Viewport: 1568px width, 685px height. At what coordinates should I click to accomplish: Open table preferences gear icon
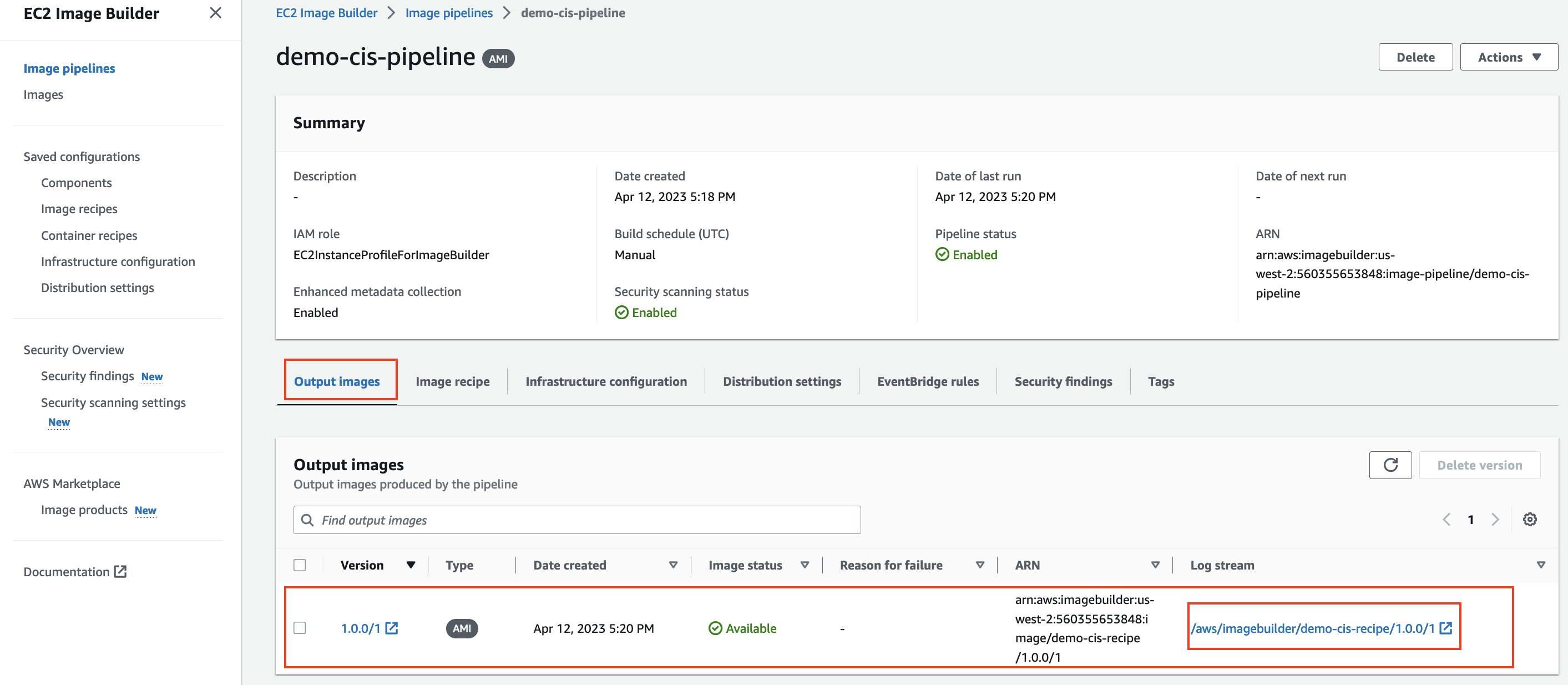(1530, 520)
